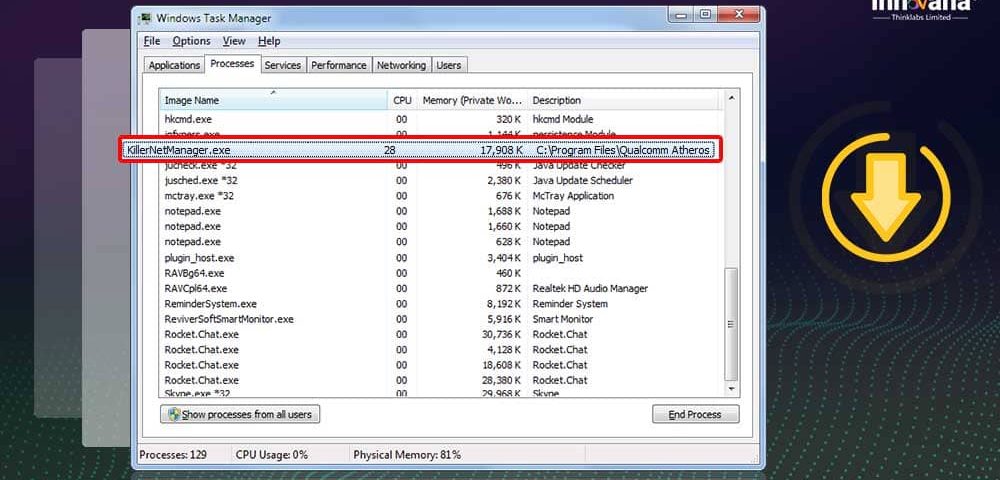Select the jusched.exe *32 process

(x=440, y=180)
